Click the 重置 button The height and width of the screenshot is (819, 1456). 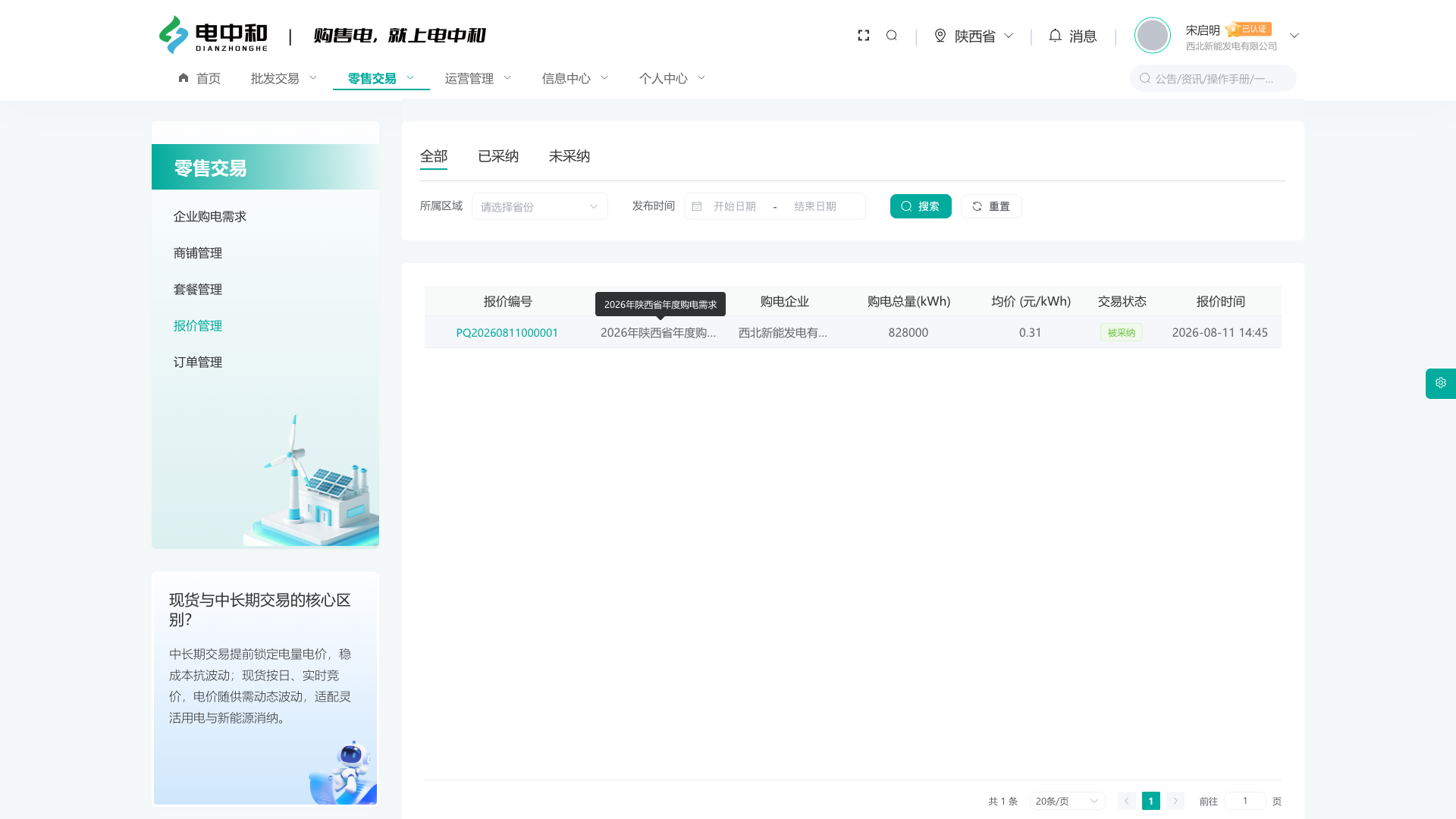991,206
